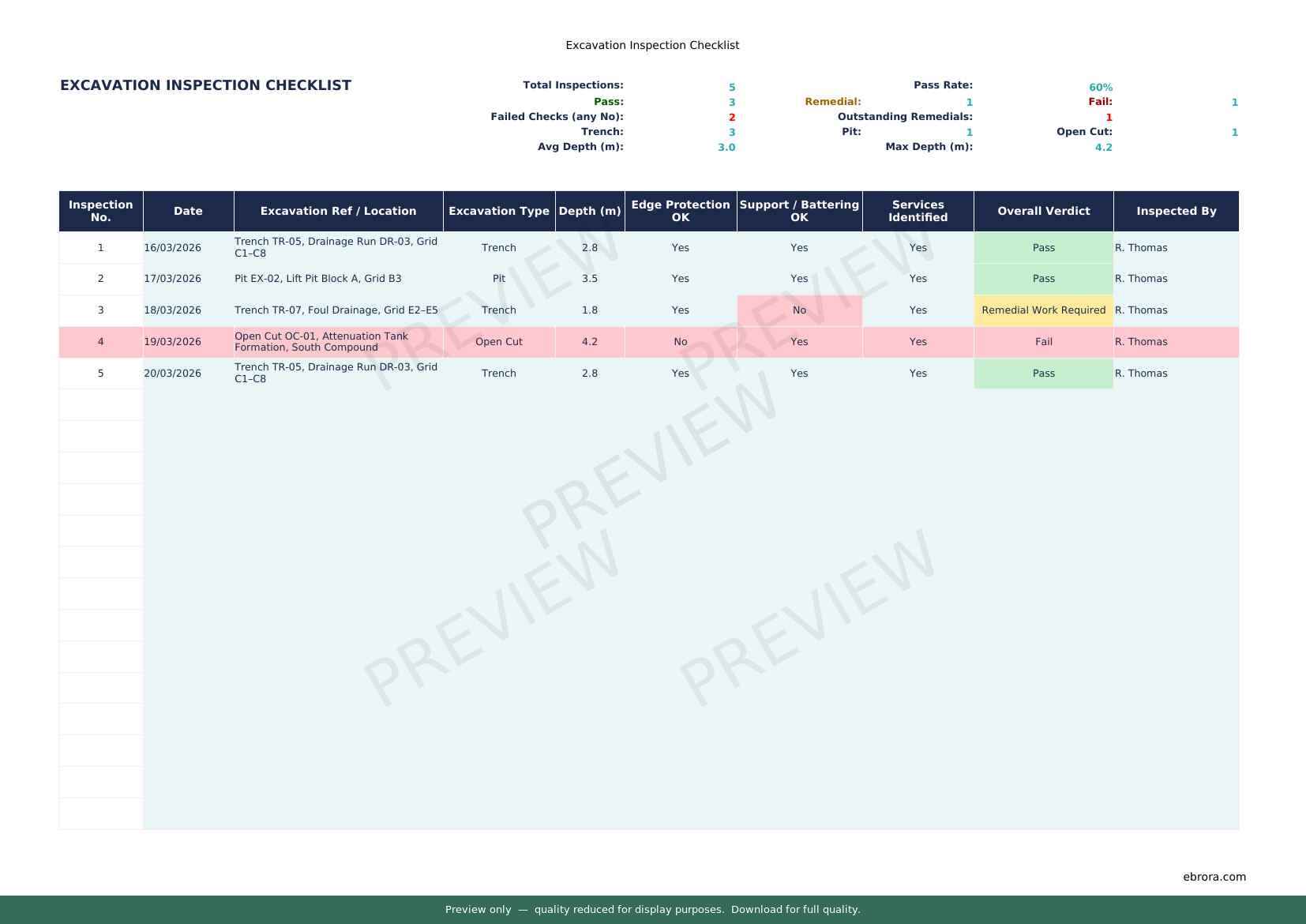Image resolution: width=1306 pixels, height=924 pixels.
Task: Click the No cell under Support / Battering OK
Action: click(x=799, y=310)
